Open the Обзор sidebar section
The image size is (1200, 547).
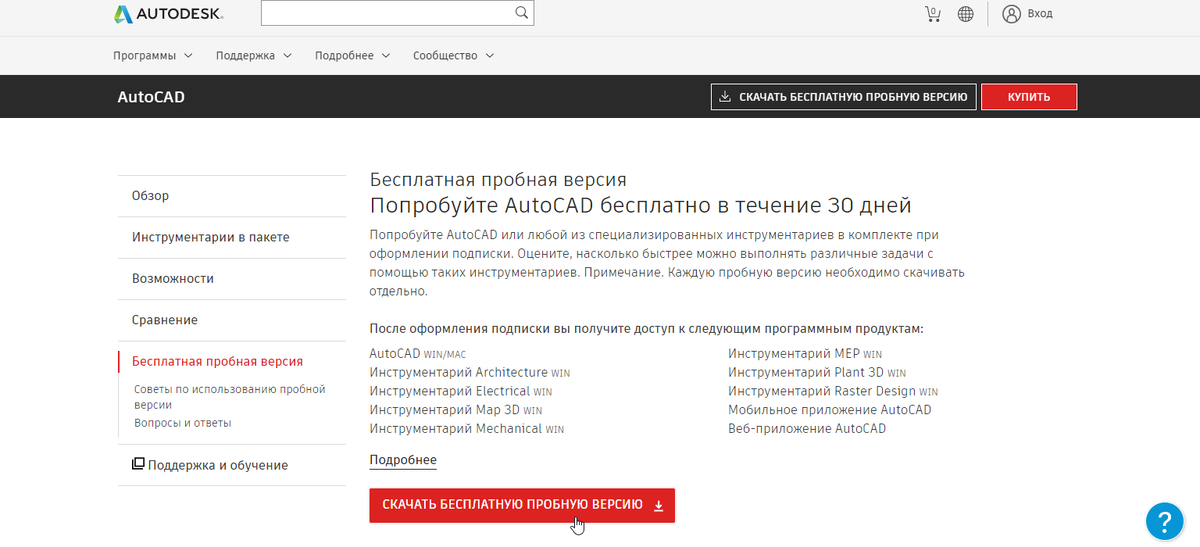tap(232, 196)
